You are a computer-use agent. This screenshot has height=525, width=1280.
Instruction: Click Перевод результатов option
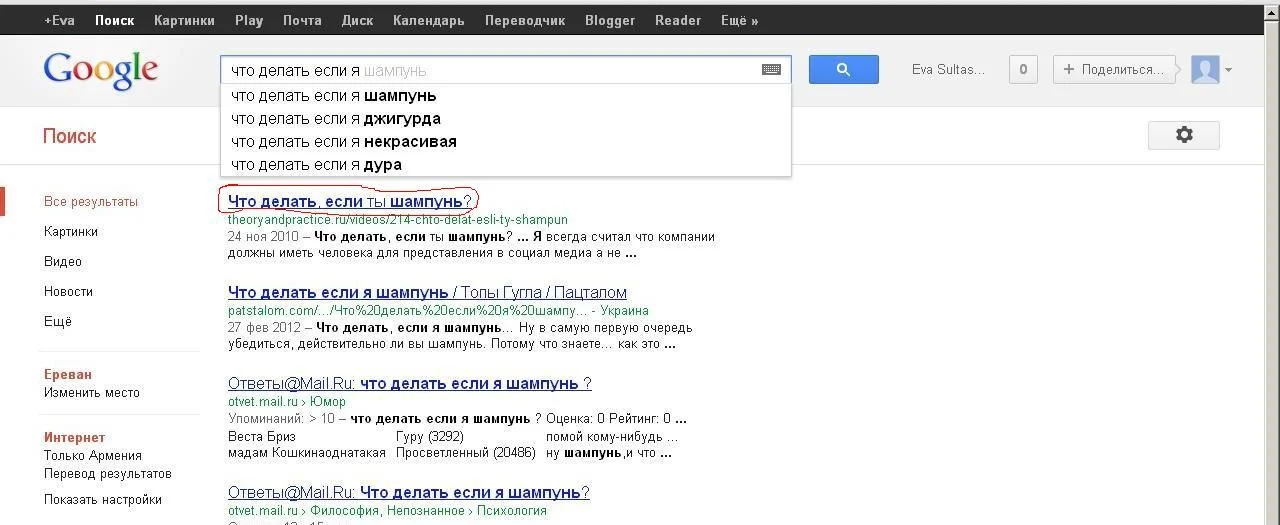[108, 473]
